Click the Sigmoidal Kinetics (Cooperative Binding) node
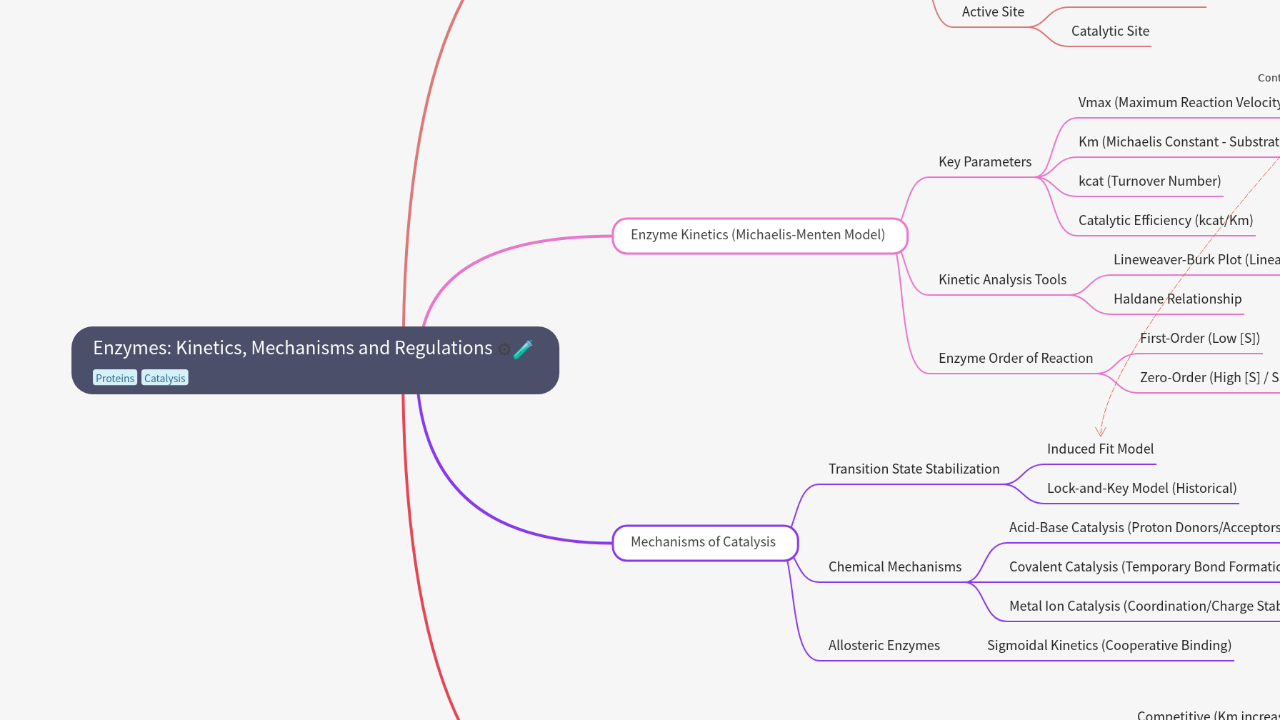The image size is (1280, 720). click(x=1109, y=646)
